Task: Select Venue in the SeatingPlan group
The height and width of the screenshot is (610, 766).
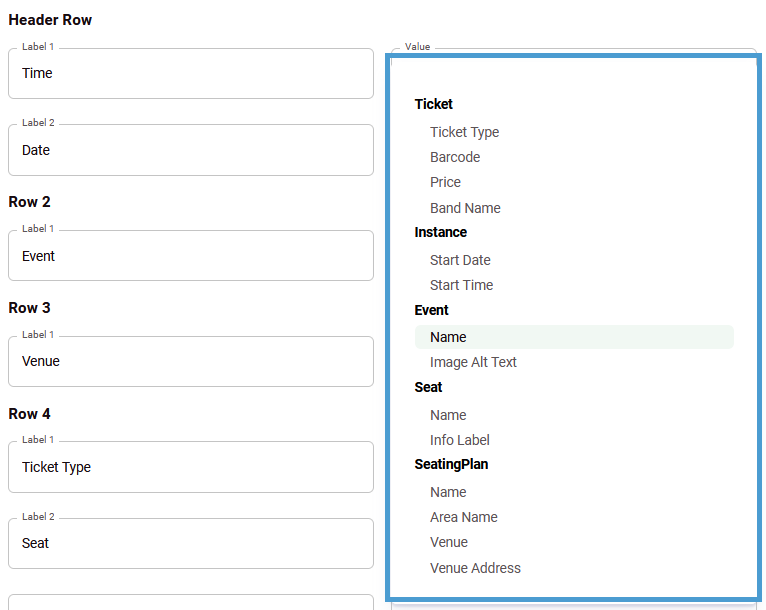Action: coord(574,542)
